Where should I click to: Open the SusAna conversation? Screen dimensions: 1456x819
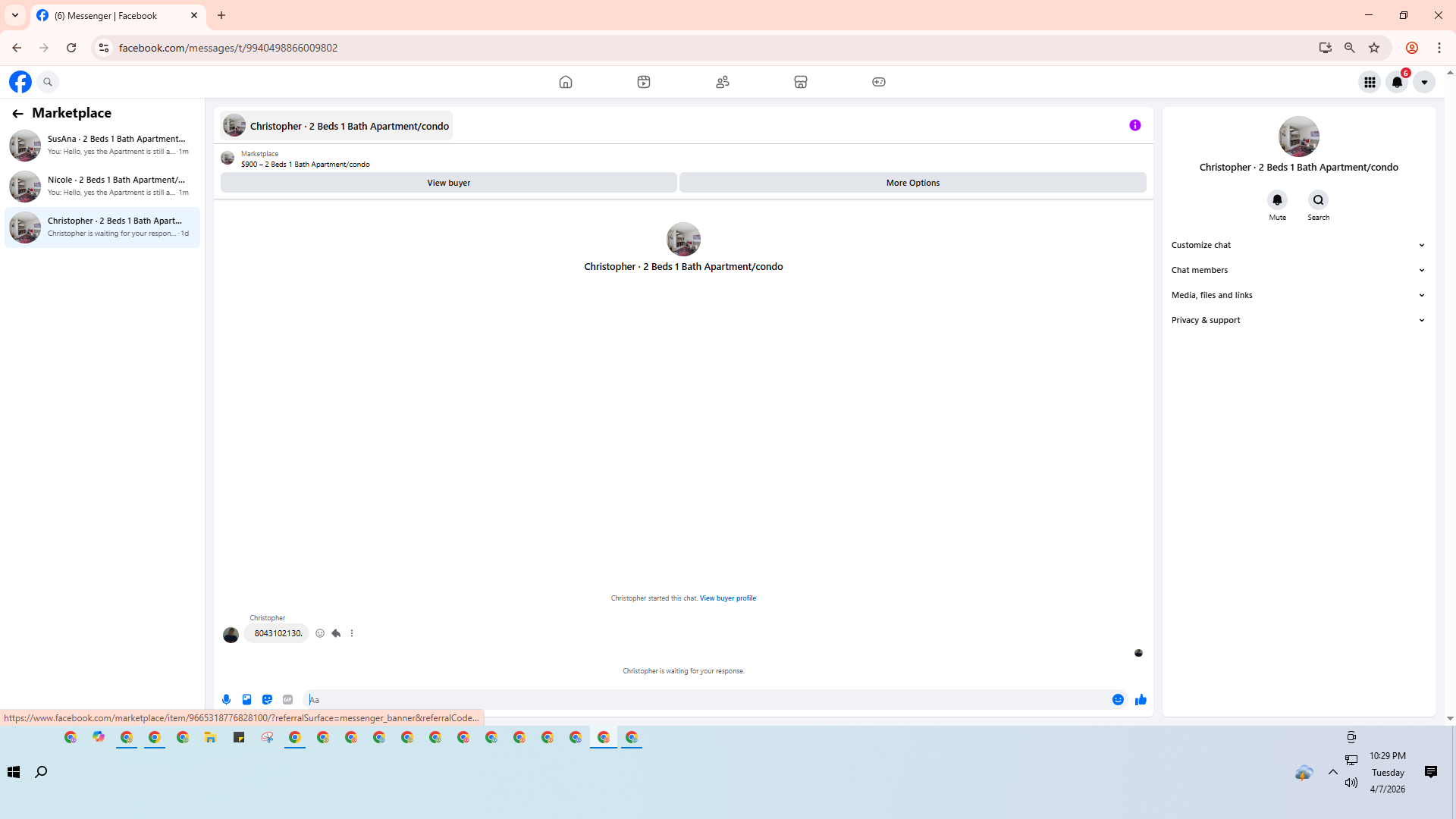pos(102,145)
